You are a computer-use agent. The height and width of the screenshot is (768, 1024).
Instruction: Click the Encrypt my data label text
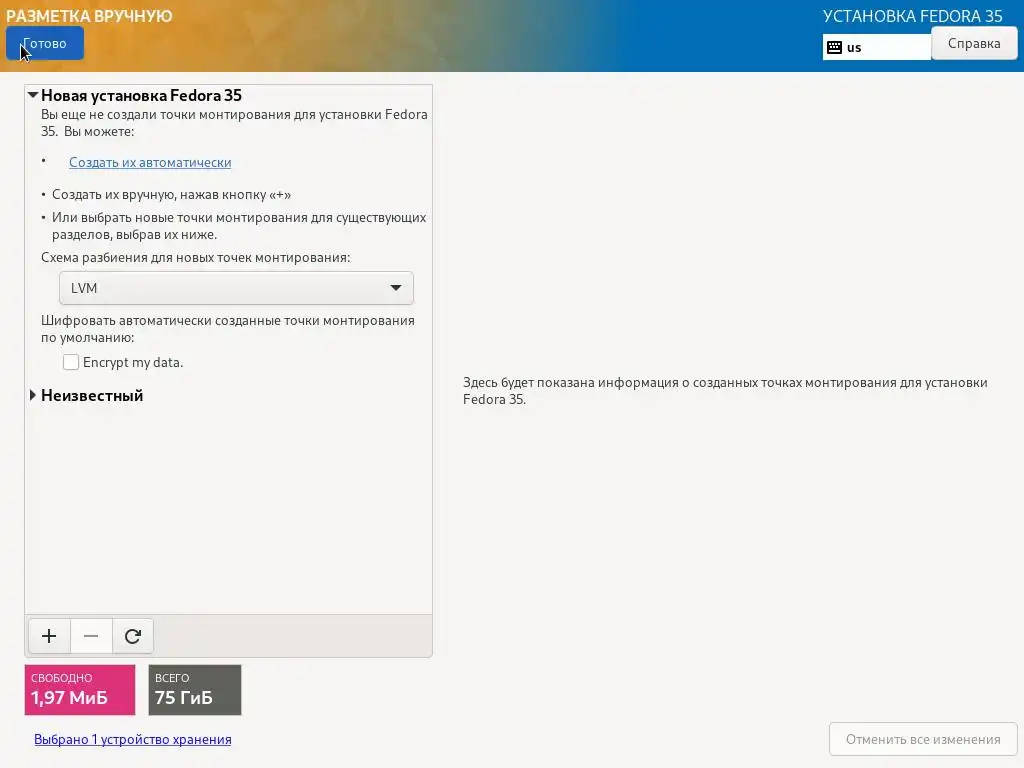tap(133, 362)
